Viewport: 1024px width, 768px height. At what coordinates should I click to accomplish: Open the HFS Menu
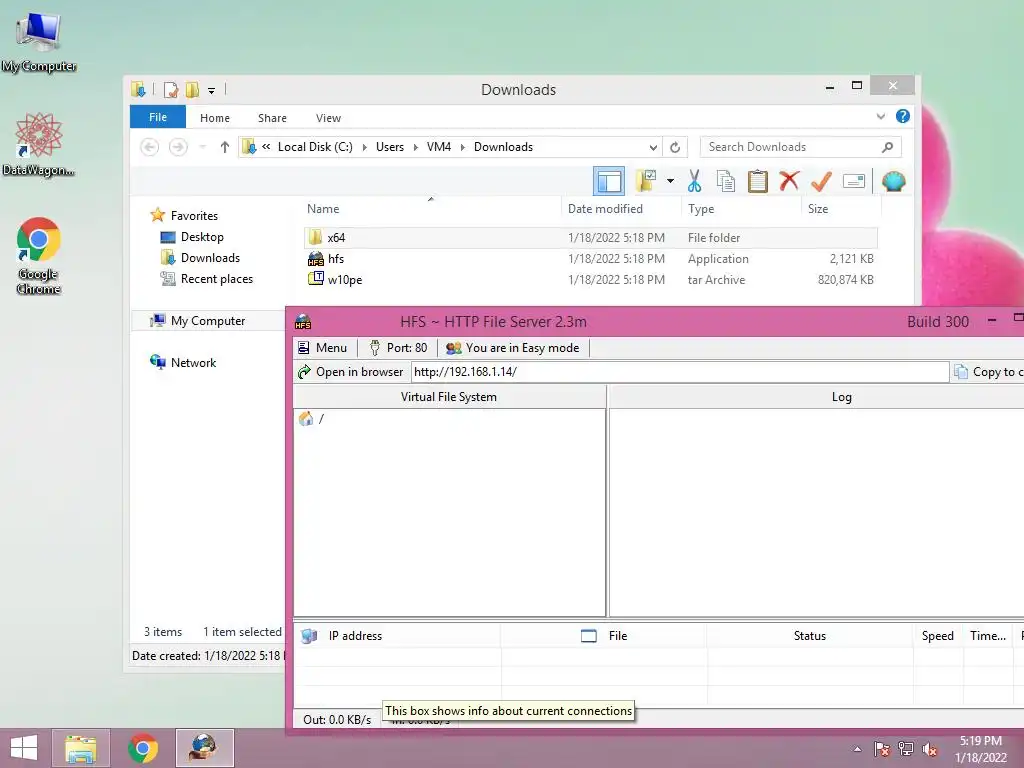click(x=322, y=348)
